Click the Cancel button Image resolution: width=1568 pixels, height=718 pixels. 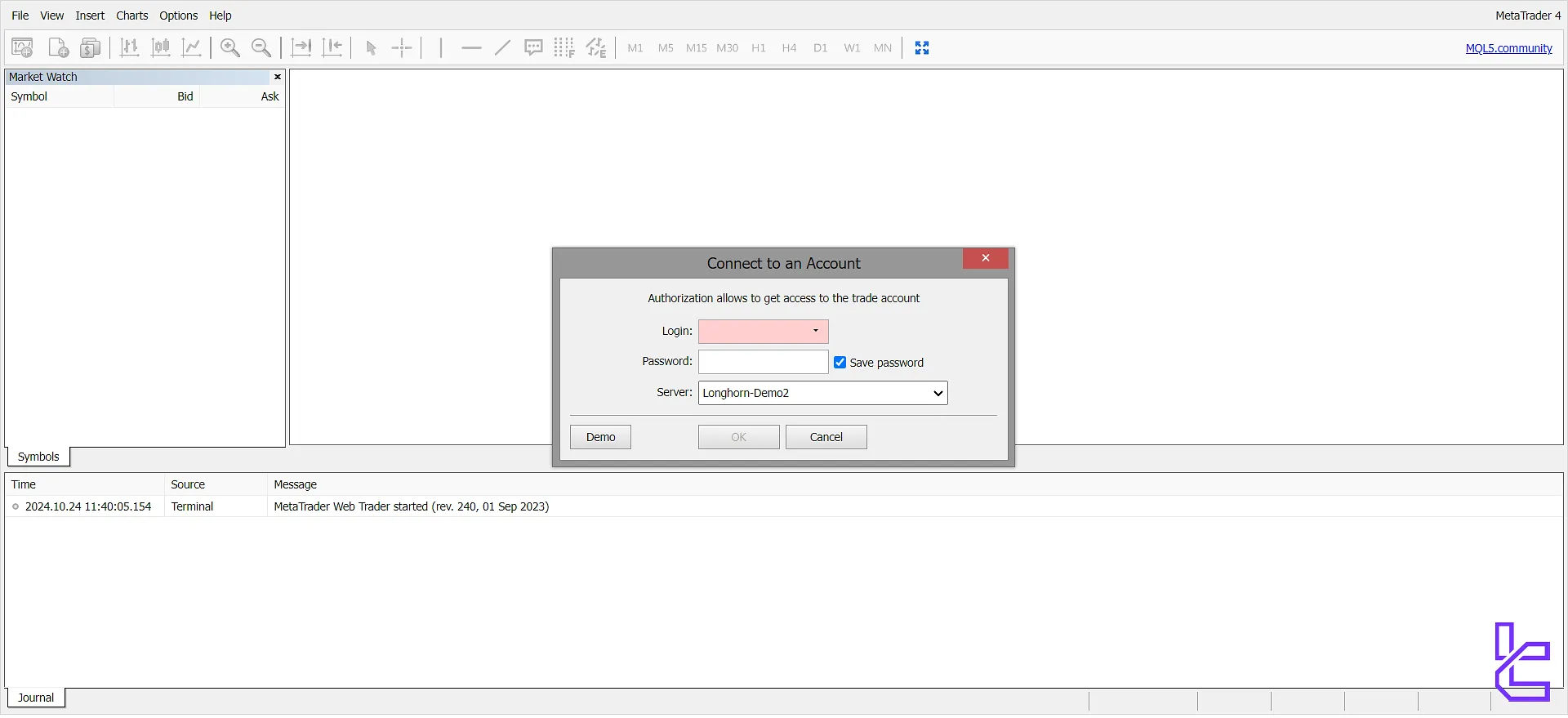pos(826,437)
